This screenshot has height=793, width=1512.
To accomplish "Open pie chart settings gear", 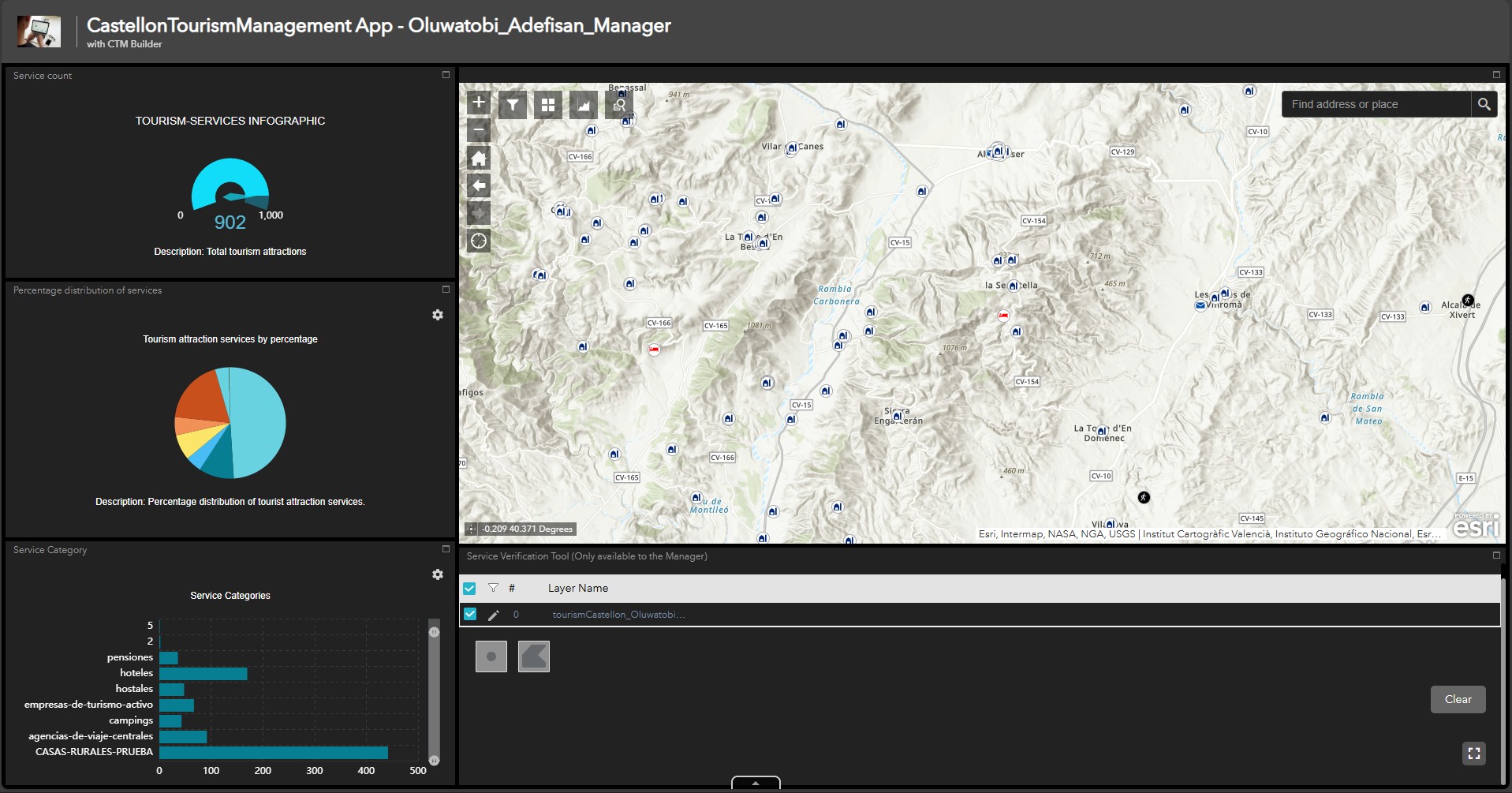I will coord(438,315).
